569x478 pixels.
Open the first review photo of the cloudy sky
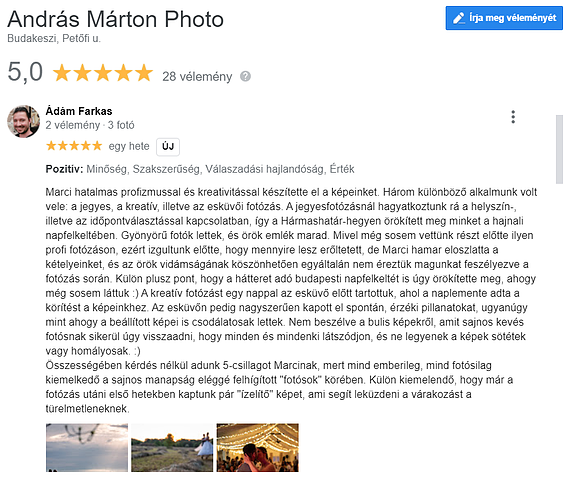pos(87,448)
